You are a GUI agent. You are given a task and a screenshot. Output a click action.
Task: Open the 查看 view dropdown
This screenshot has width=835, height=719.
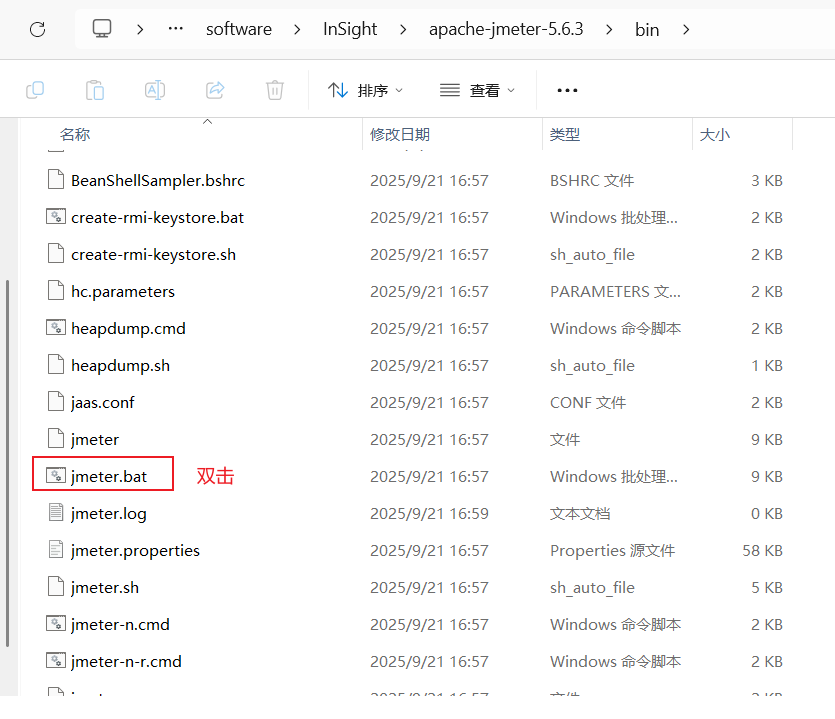point(478,90)
